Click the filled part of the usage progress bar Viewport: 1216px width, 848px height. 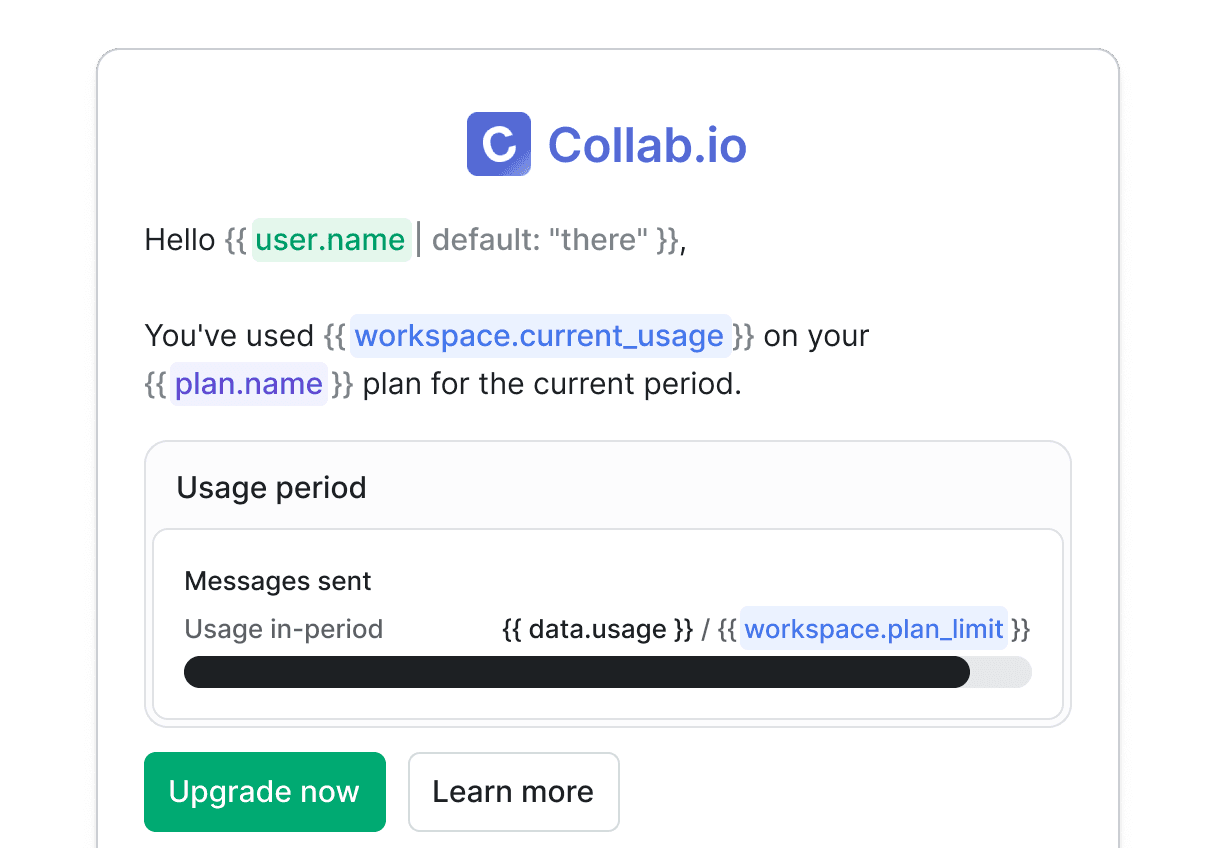point(576,672)
